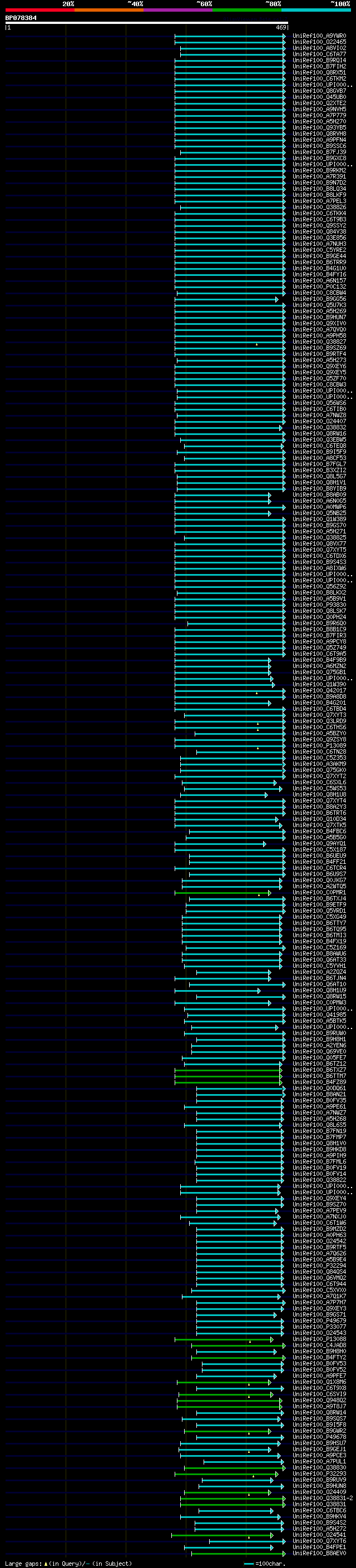The width and height of the screenshot is (356, 1568).
Task: Click the UniRef100_O24407 label
Action: (x=319, y=421)
